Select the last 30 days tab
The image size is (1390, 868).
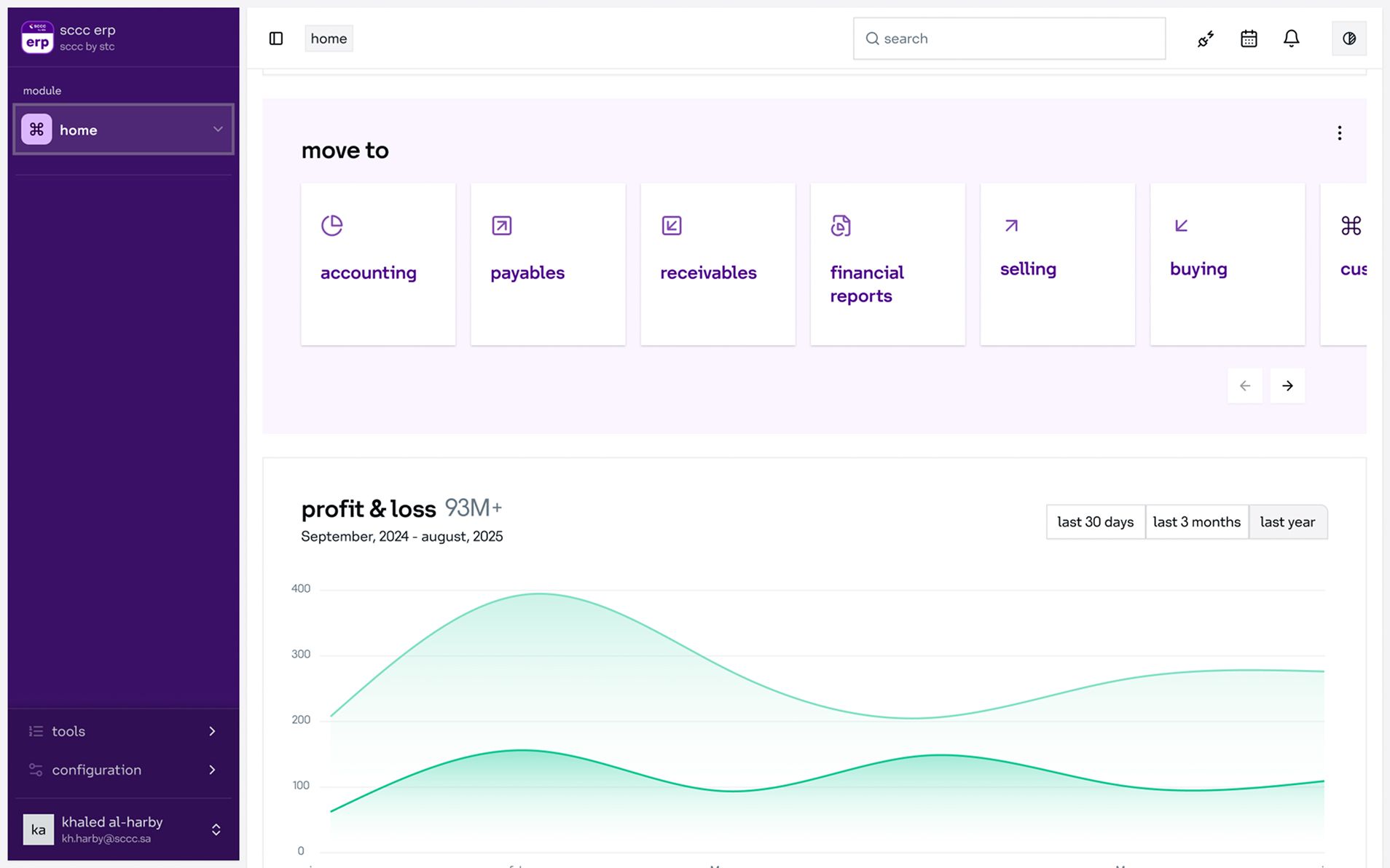1096,522
